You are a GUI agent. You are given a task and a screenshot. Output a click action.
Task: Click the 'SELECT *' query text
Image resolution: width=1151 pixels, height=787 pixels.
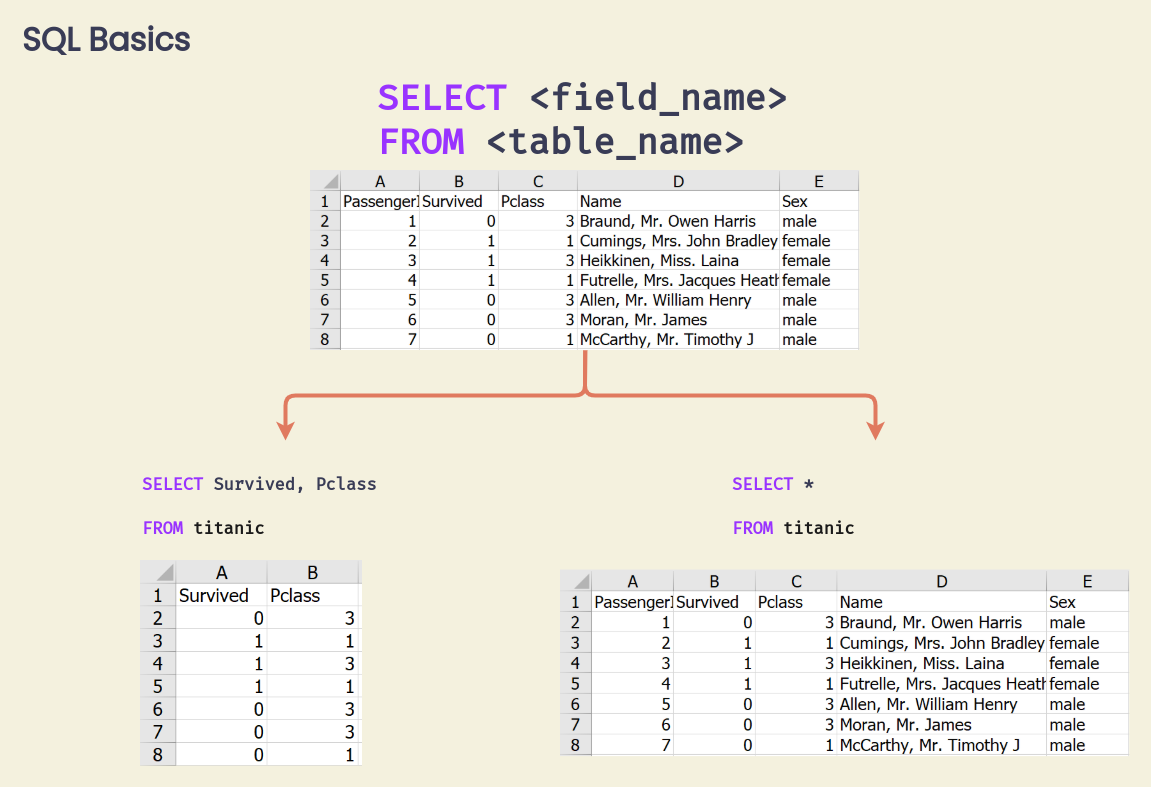[x=773, y=484]
